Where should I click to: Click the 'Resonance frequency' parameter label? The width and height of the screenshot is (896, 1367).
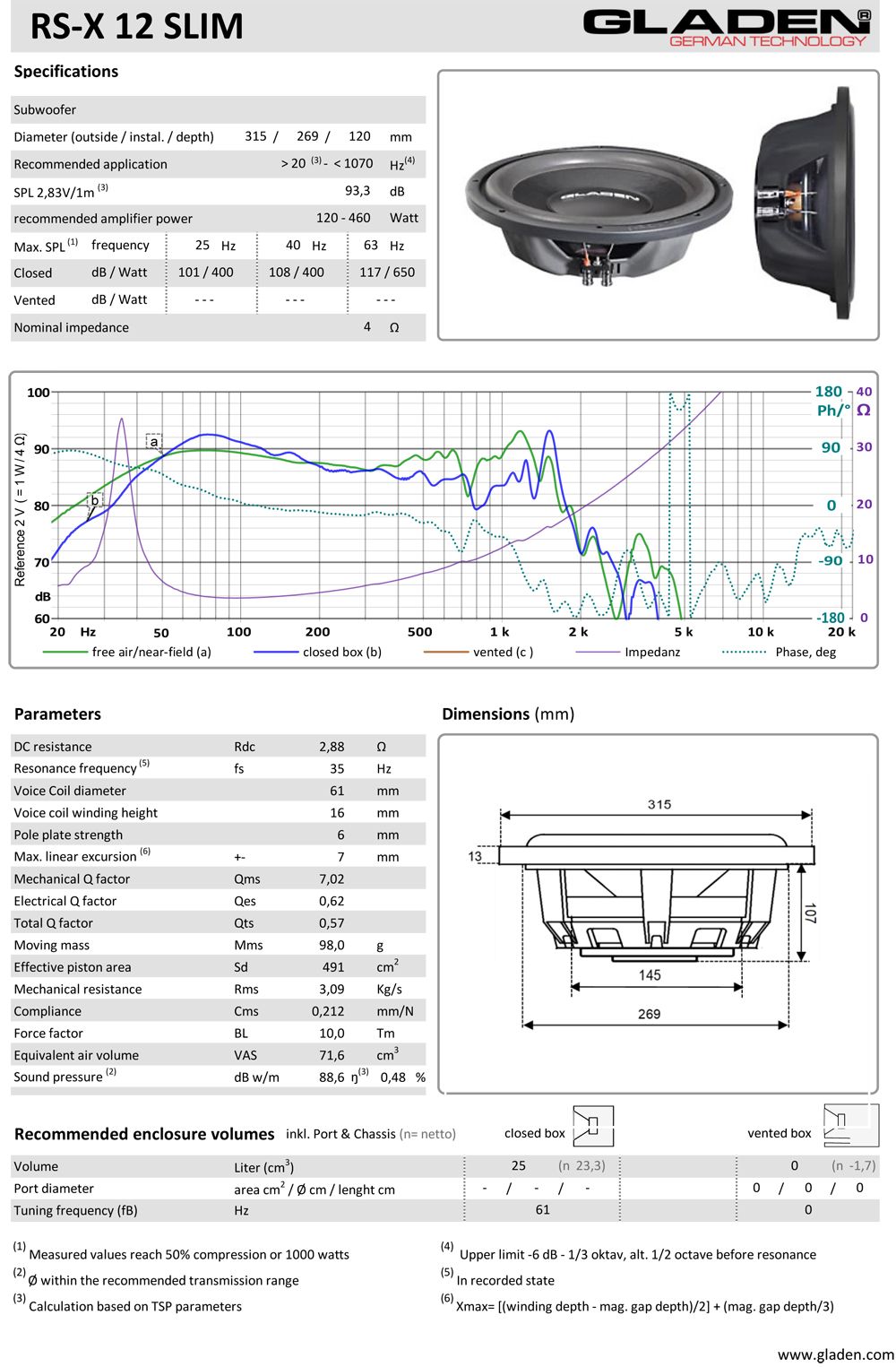tap(75, 768)
